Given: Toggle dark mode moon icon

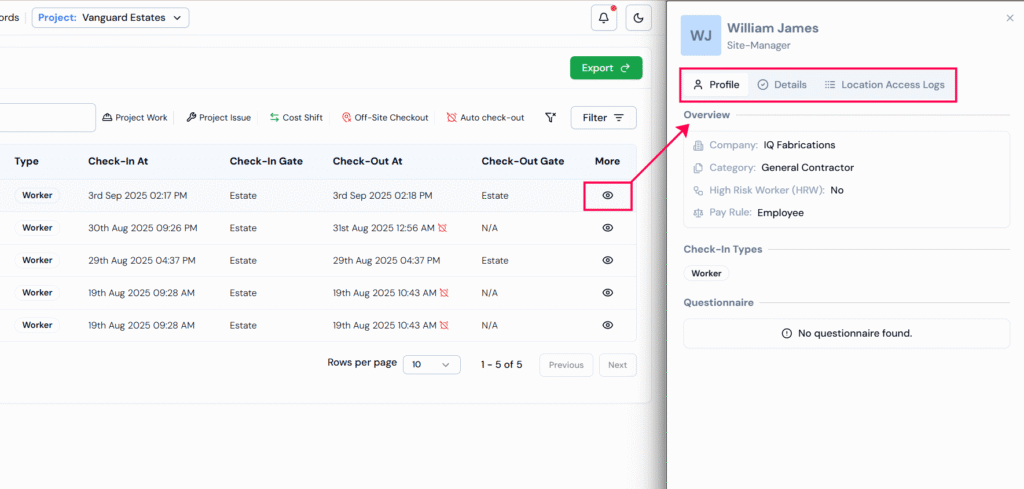Looking at the screenshot, I should tap(639, 18).
